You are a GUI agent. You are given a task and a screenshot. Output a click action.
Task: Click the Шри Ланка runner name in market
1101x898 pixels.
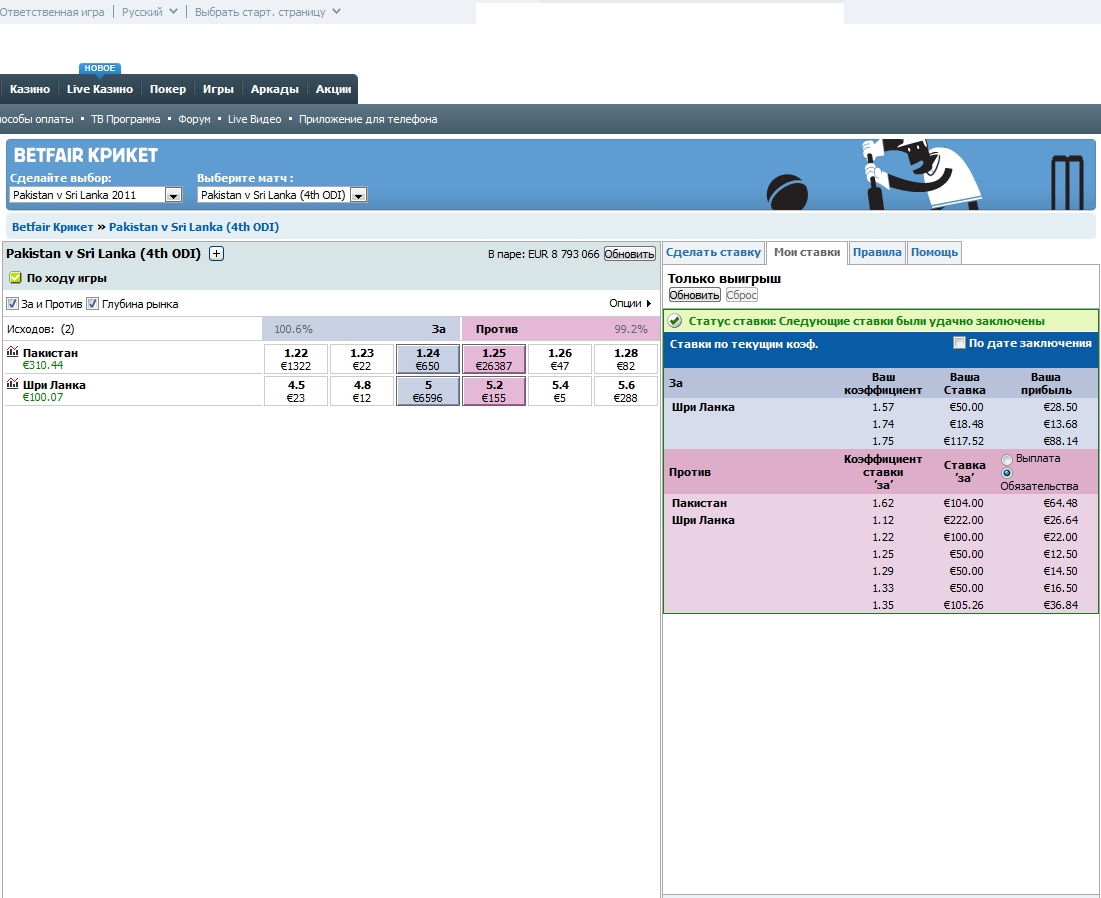[x=54, y=385]
